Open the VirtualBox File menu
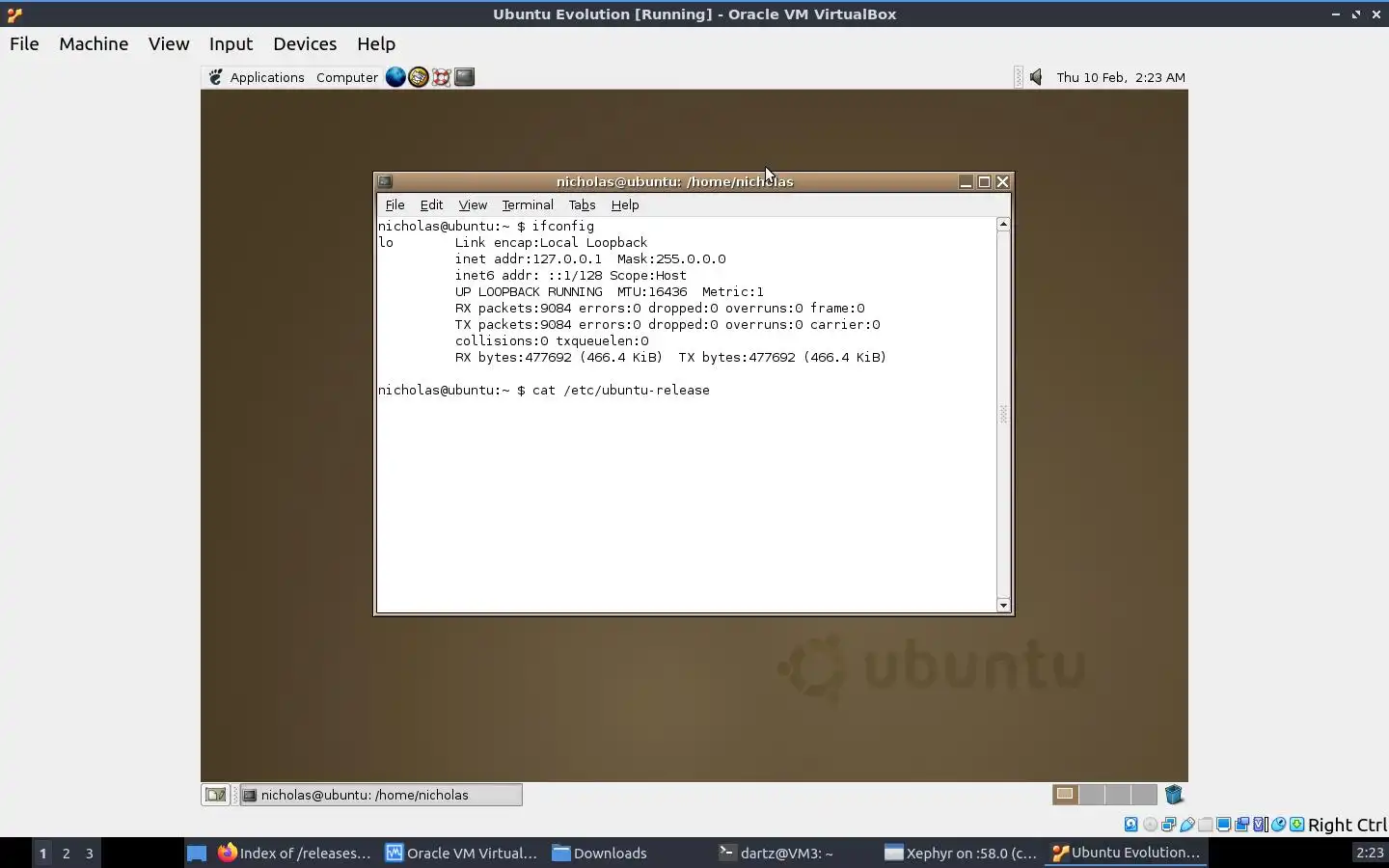The height and width of the screenshot is (868, 1389). point(24,43)
